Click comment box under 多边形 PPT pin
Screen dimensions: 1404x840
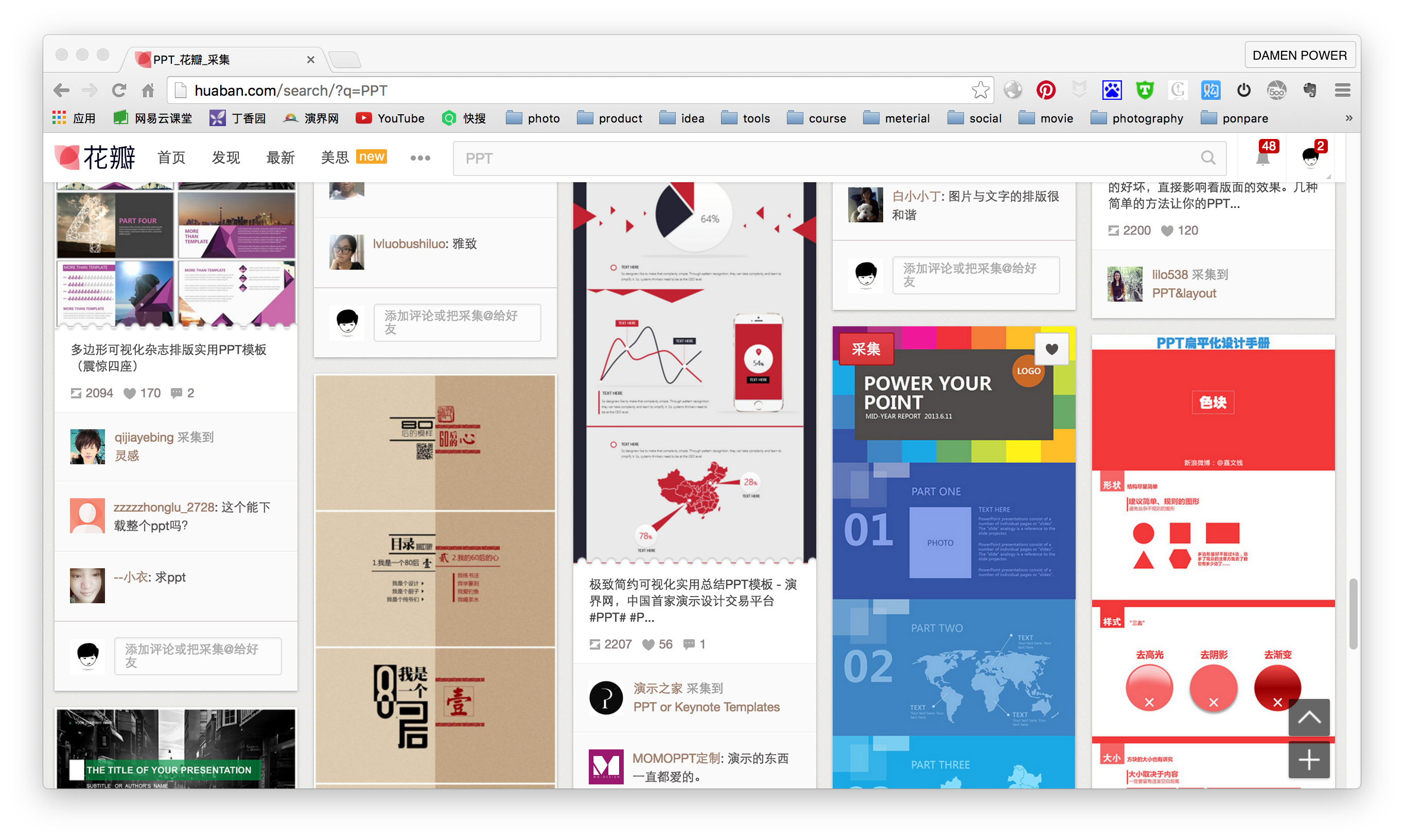pos(198,656)
